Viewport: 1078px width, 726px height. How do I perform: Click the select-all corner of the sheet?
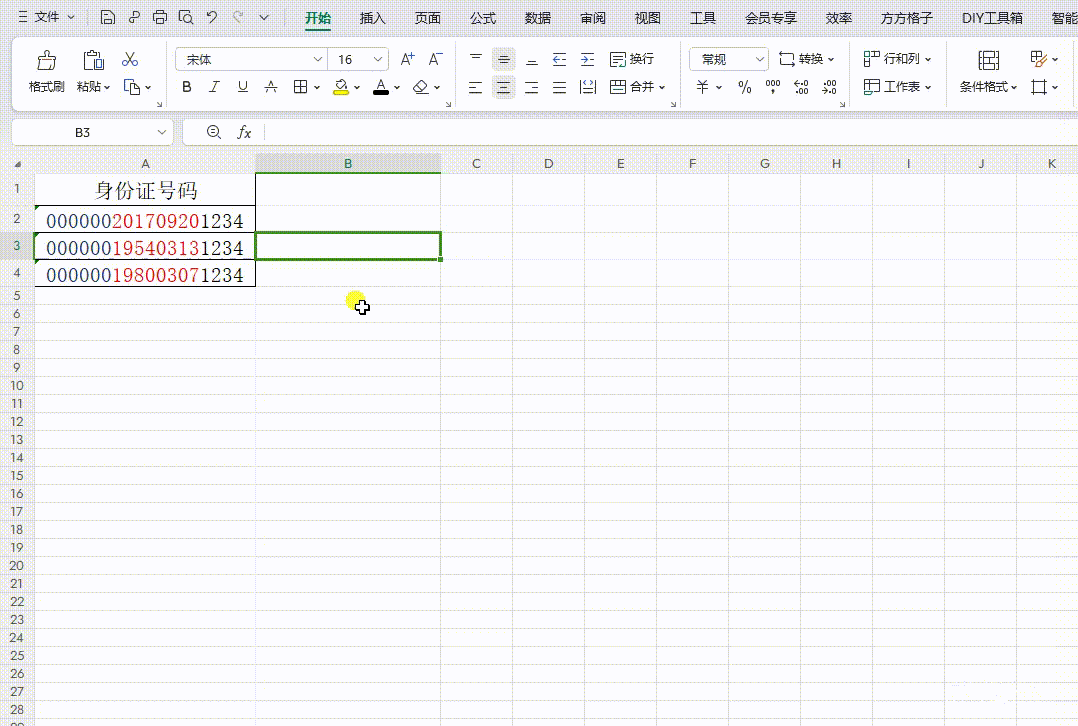click(x=17, y=164)
